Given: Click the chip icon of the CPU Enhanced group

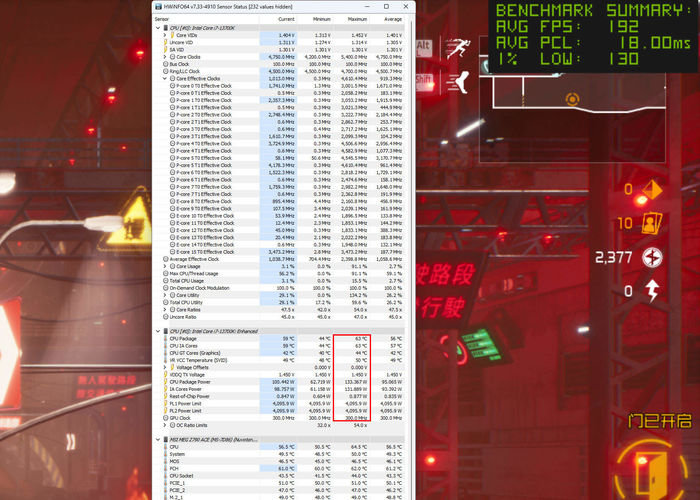Looking at the screenshot, I should 166,331.
